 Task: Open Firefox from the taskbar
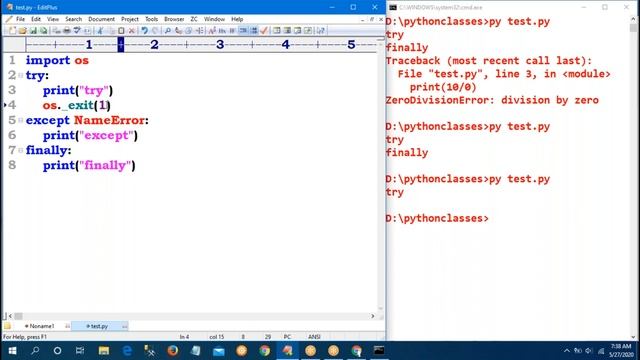point(173,351)
